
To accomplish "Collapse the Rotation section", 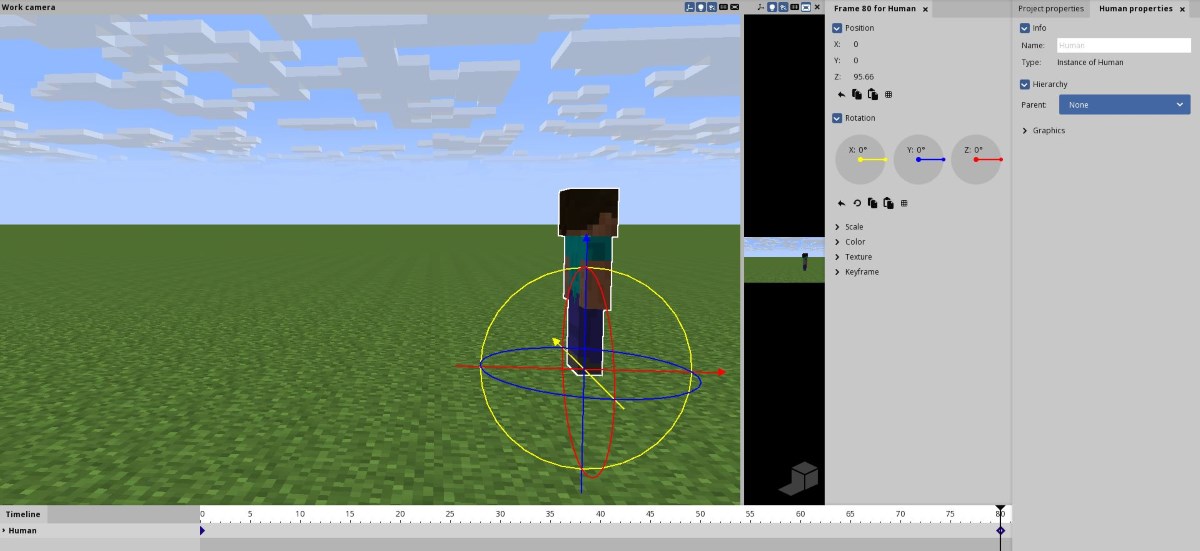I will click(837, 118).
